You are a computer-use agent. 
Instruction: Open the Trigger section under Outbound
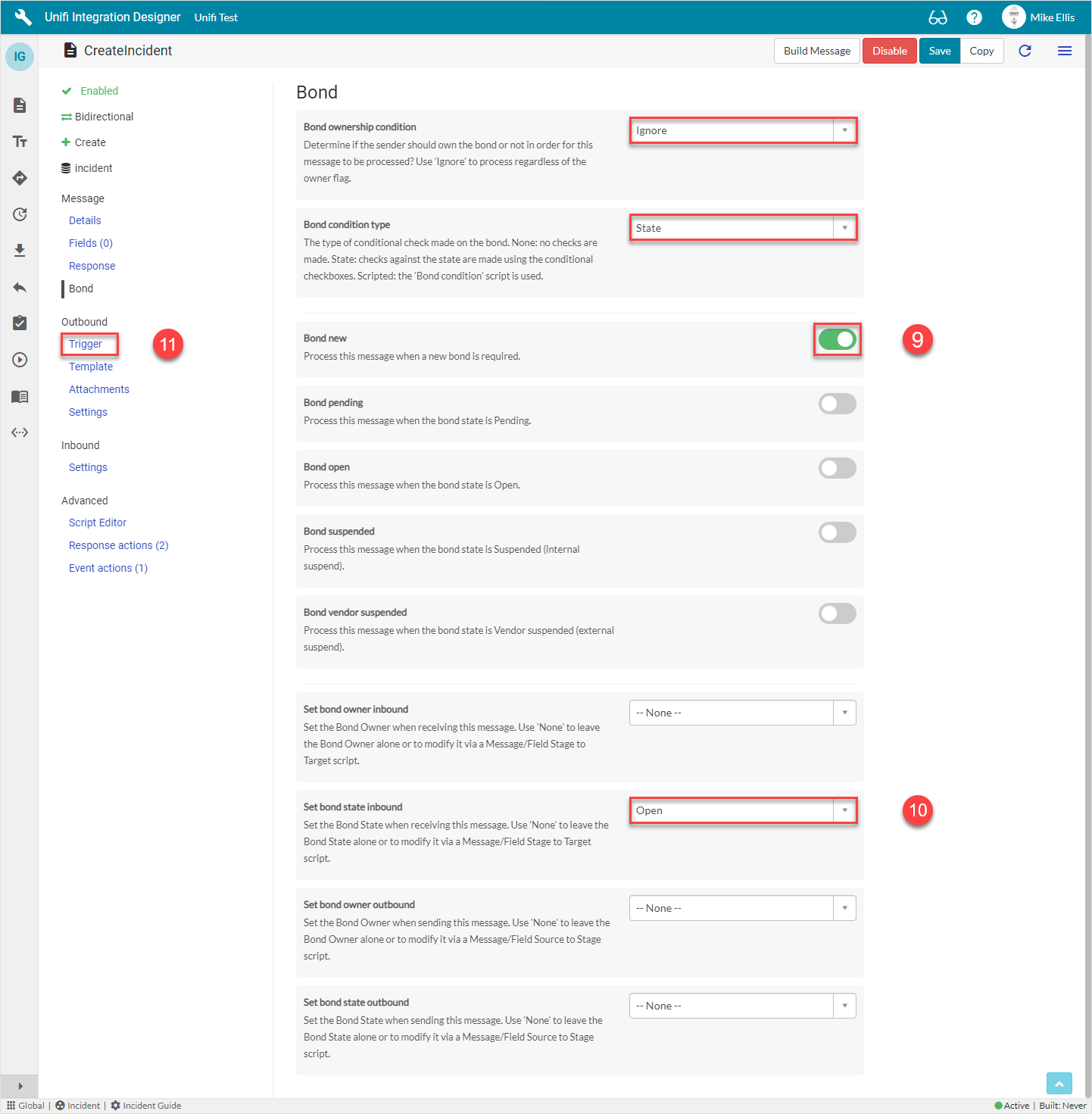[86, 344]
